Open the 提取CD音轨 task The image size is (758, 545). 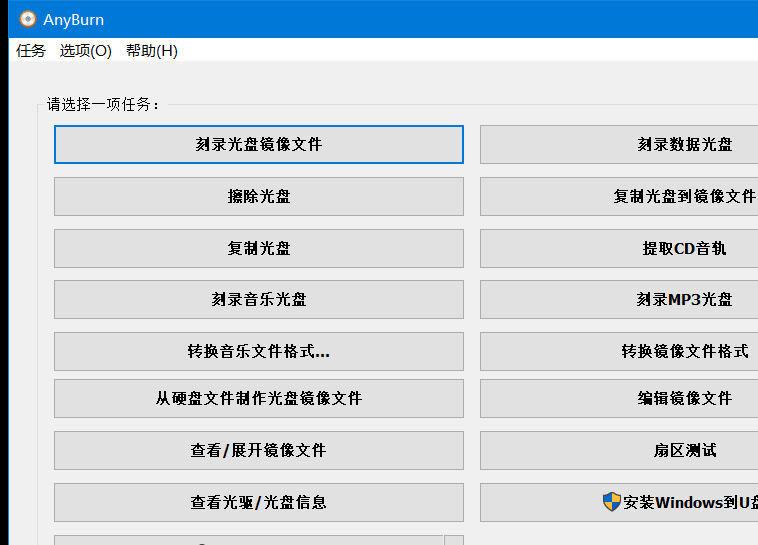619,249
